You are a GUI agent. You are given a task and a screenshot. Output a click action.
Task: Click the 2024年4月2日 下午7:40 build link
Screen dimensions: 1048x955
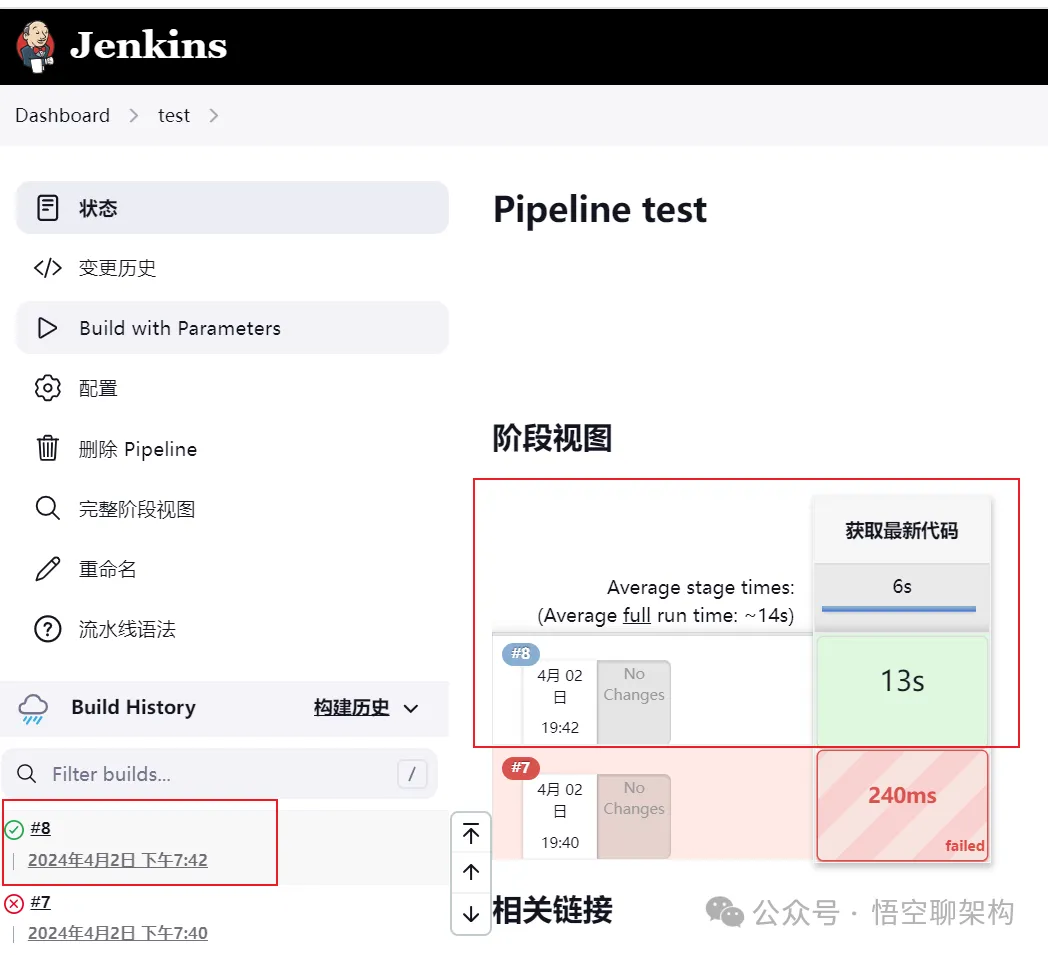pos(118,933)
